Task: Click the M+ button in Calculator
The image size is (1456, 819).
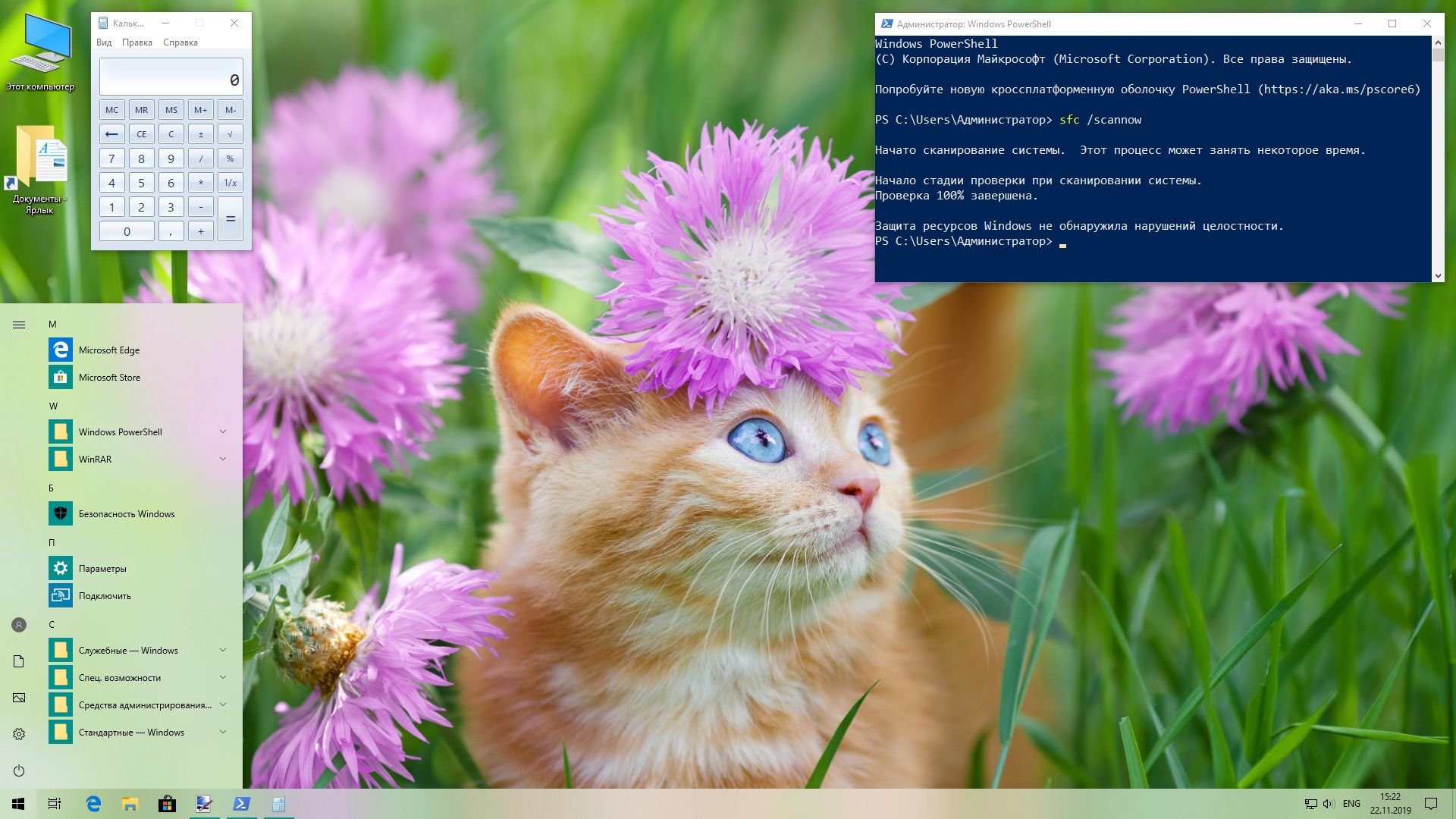Action: tap(200, 110)
